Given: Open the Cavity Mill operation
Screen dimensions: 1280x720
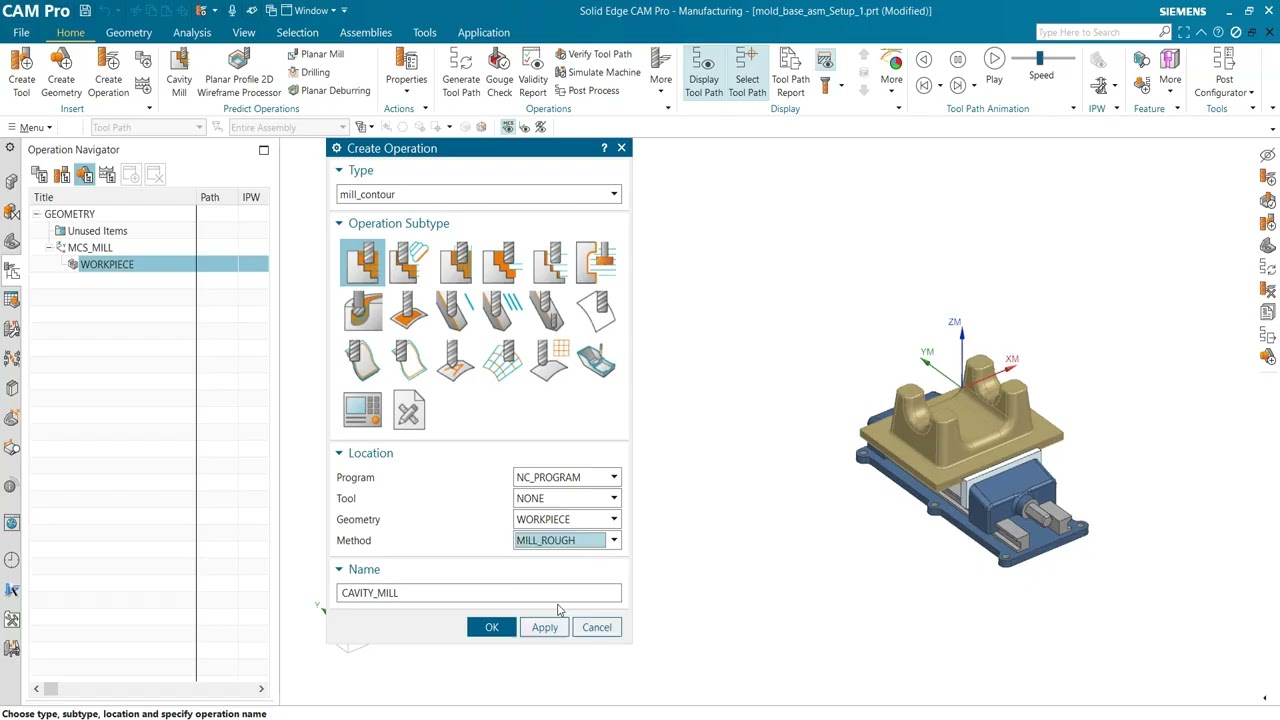Looking at the screenshot, I should pyautogui.click(x=179, y=72).
